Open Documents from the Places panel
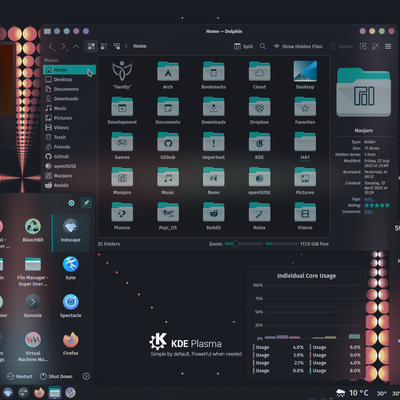 69,89
